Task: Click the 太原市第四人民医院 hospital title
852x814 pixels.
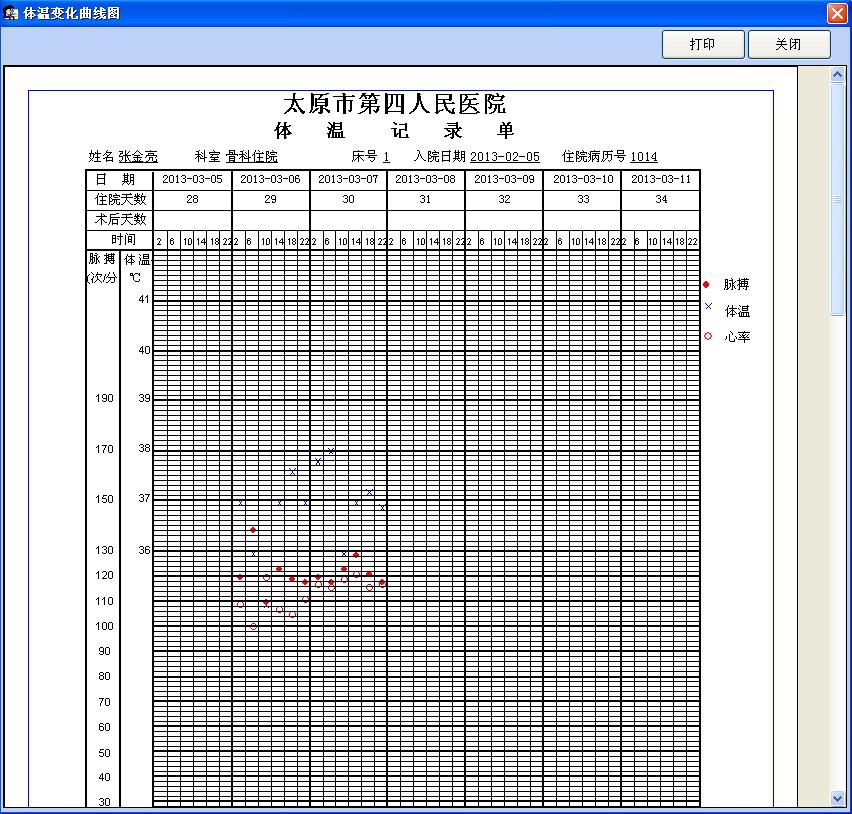Action: coord(395,104)
